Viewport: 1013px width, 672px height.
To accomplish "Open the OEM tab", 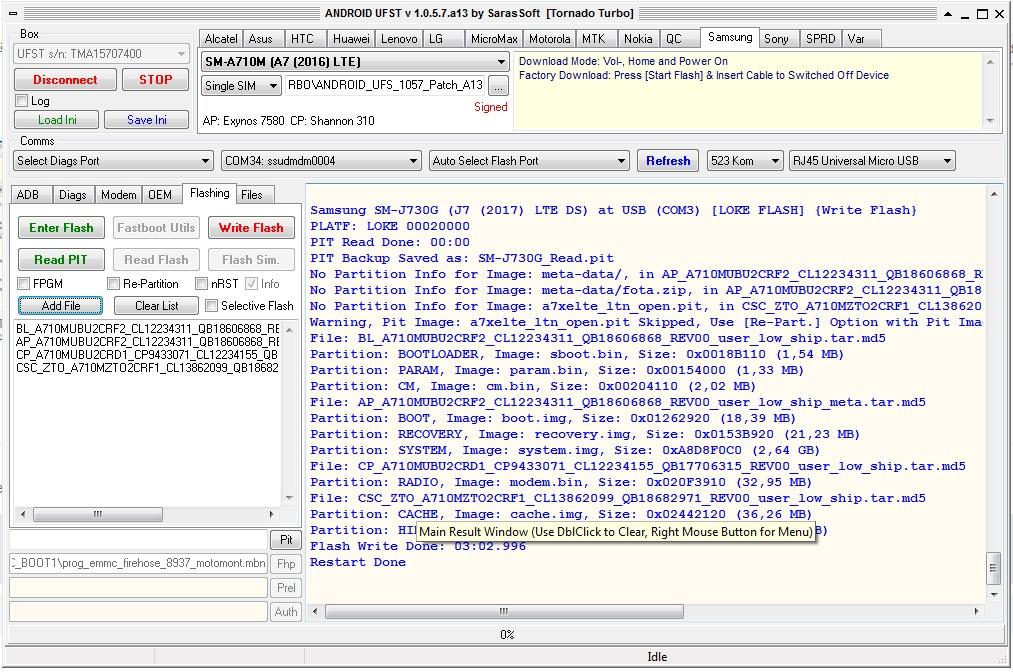I will pos(160,194).
